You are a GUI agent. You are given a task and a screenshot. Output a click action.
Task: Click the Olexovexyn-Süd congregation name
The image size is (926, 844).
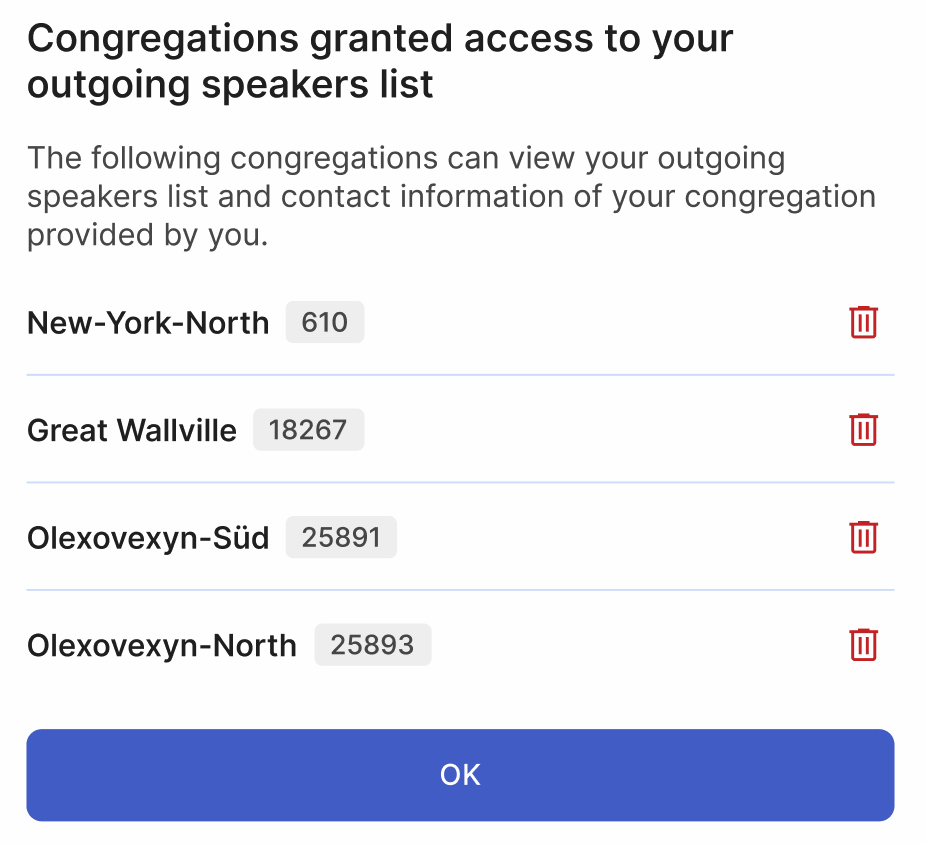click(148, 537)
